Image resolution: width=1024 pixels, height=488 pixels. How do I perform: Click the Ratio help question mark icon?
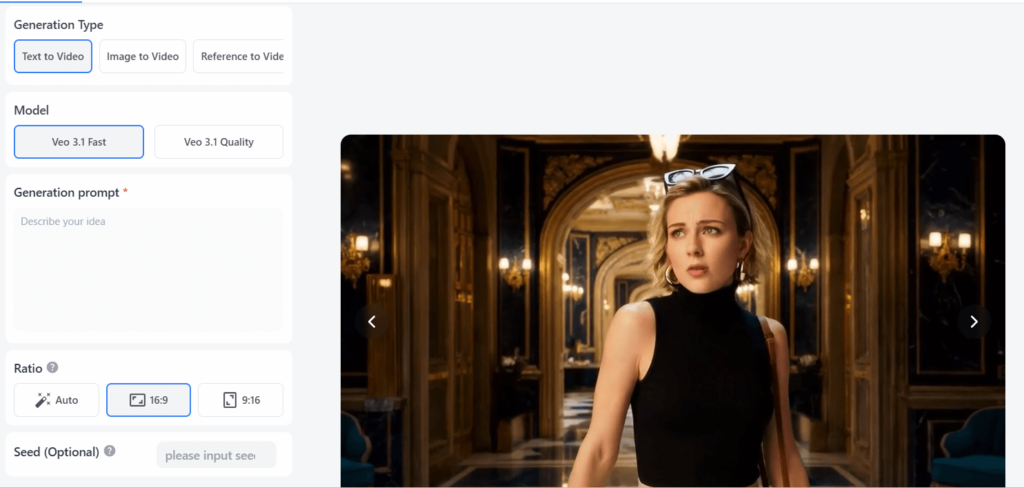pos(52,367)
